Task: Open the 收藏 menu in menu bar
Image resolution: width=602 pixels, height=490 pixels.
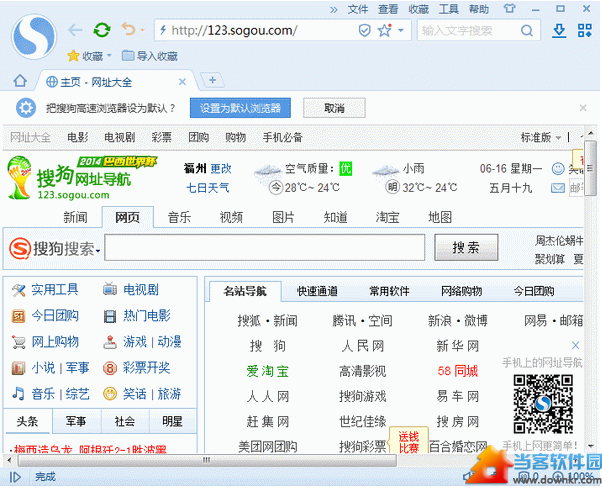Action: tap(418, 9)
